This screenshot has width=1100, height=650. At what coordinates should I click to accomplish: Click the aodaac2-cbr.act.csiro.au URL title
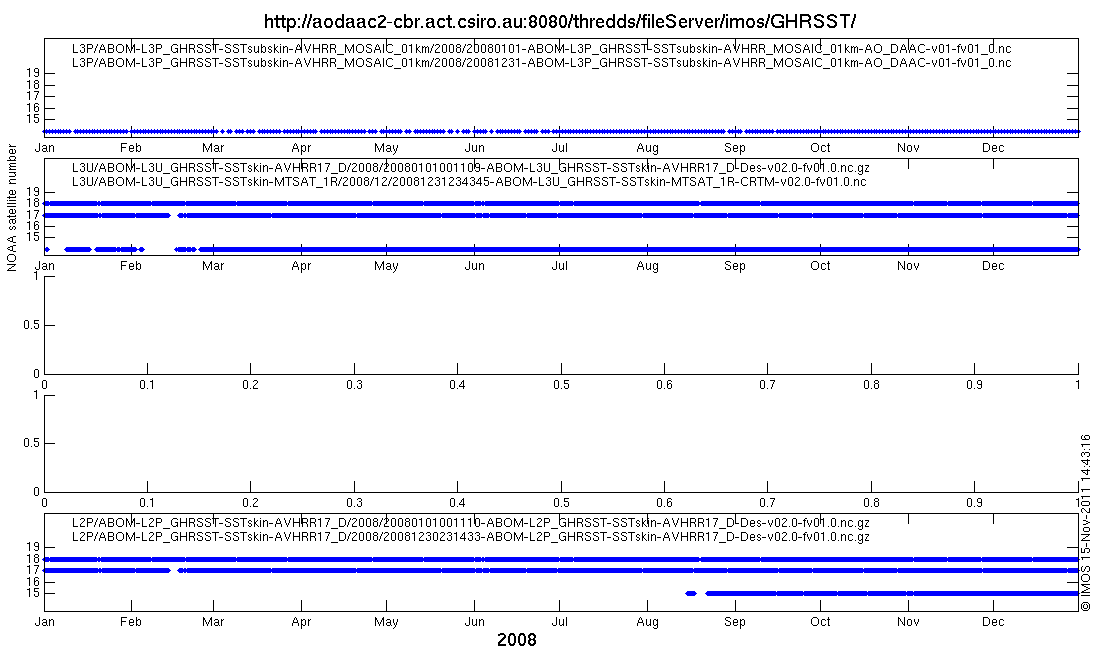click(559, 21)
